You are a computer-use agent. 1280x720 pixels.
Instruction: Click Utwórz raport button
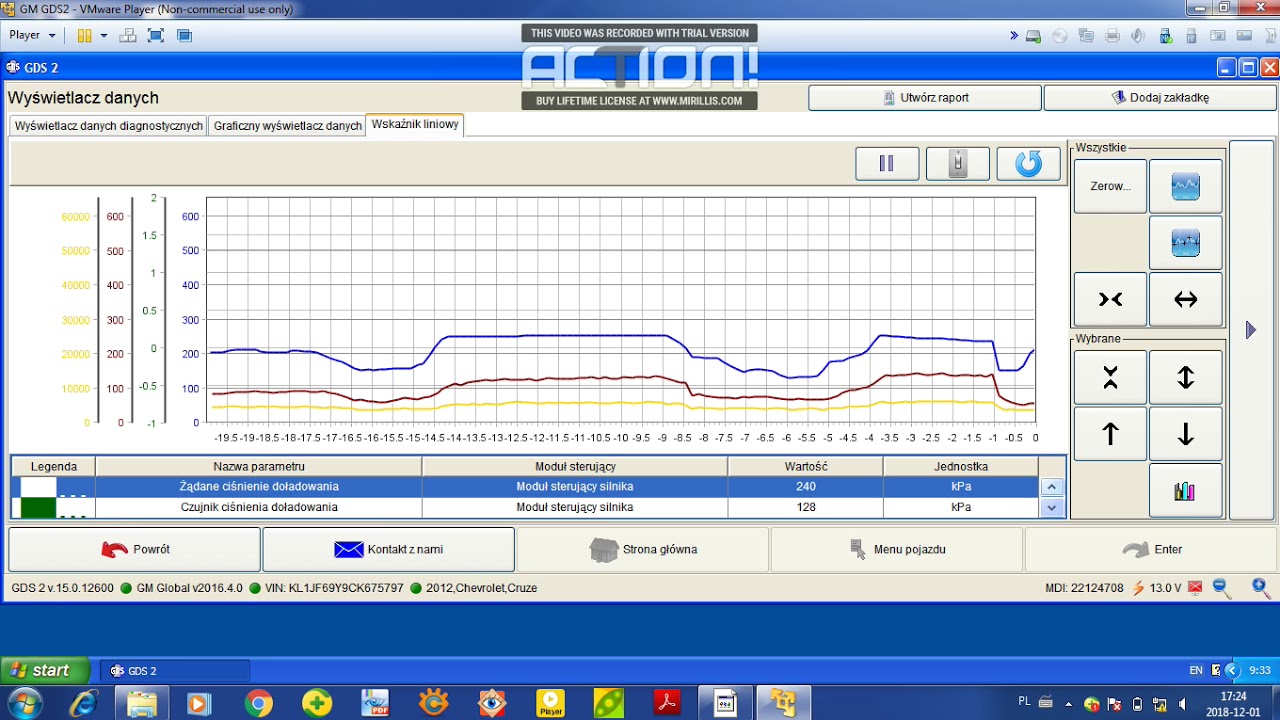(925, 98)
